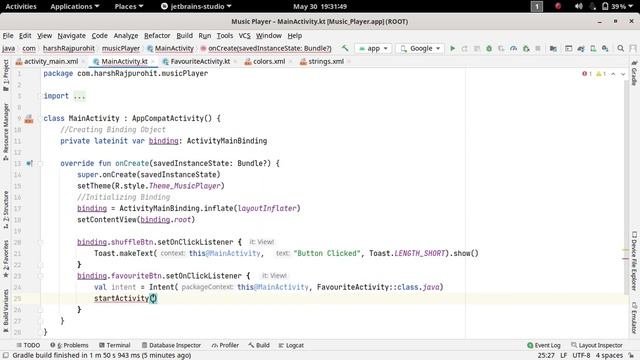This screenshot has width=640, height=360.
Task: Open the jetbrains-studio app menu
Action: pos(196,6)
